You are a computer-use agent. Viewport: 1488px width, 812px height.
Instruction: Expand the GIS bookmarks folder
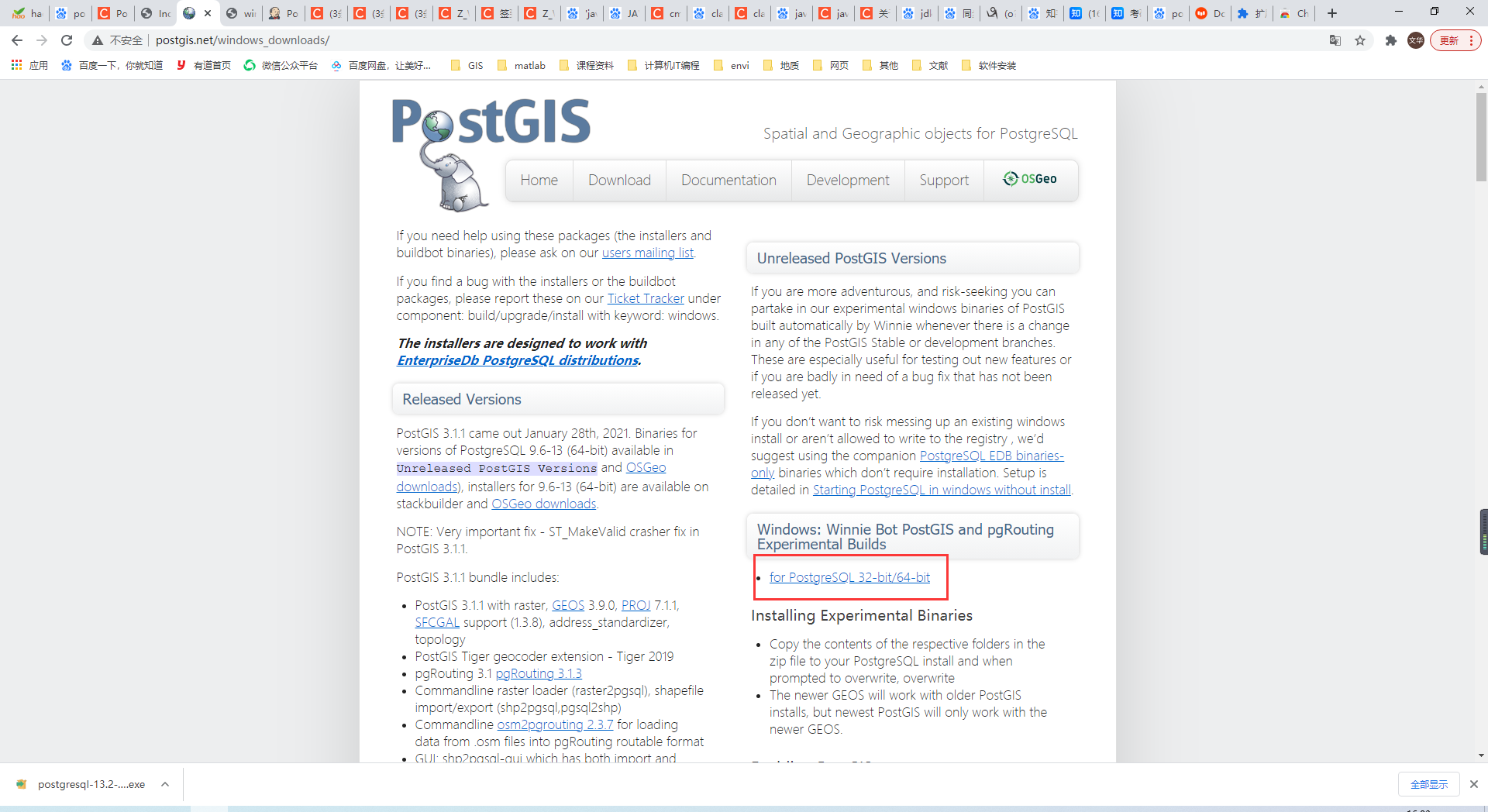click(x=467, y=66)
